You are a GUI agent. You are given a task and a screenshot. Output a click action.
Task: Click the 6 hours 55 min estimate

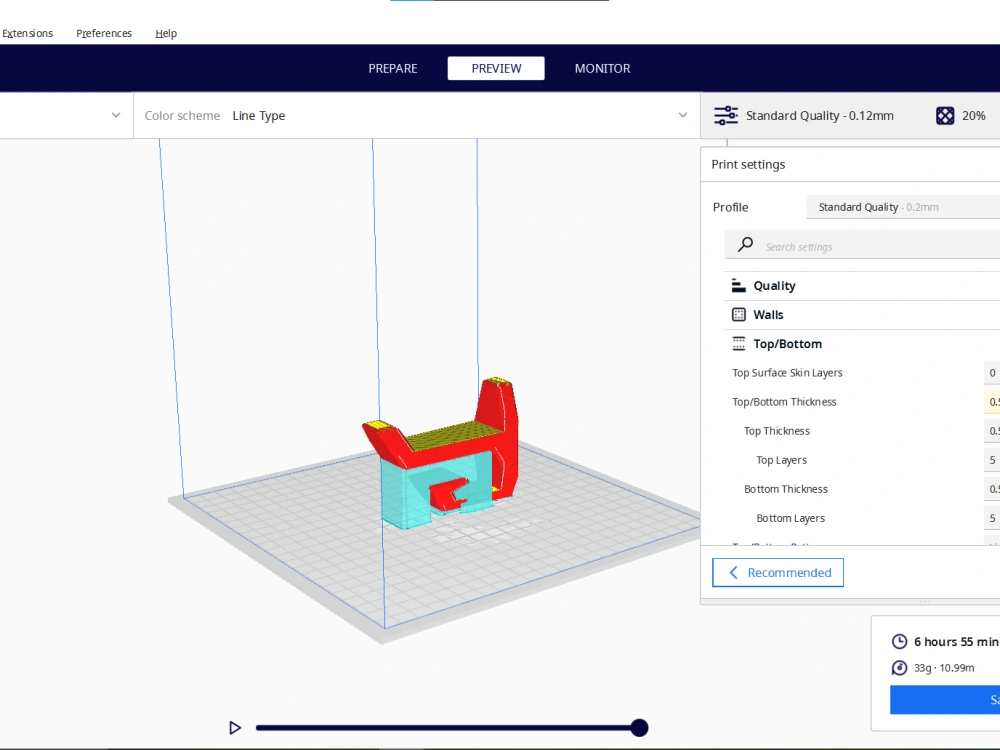pyautogui.click(x=956, y=642)
